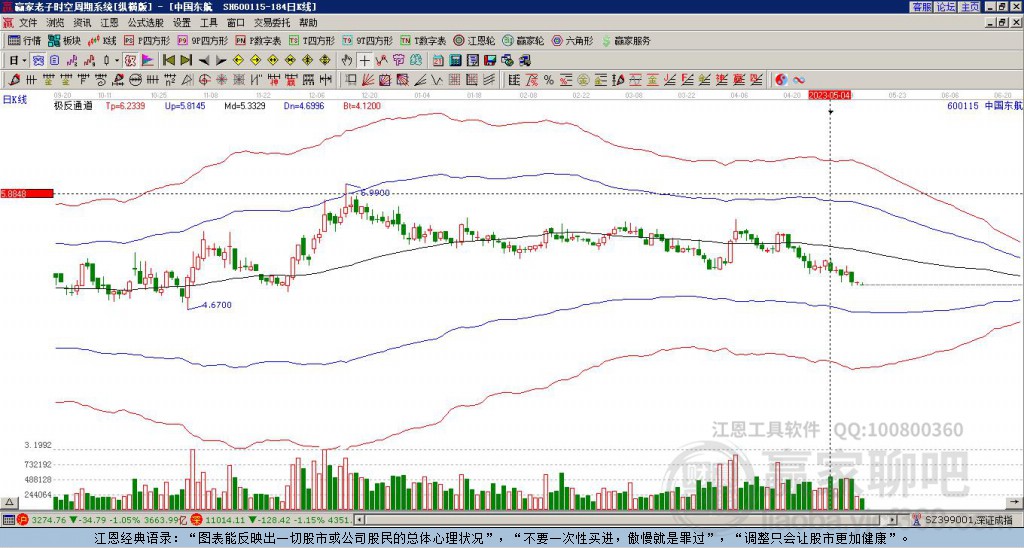Click the bottom horizontal scrollbar
The image size is (1024, 548).
click(626, 520)
